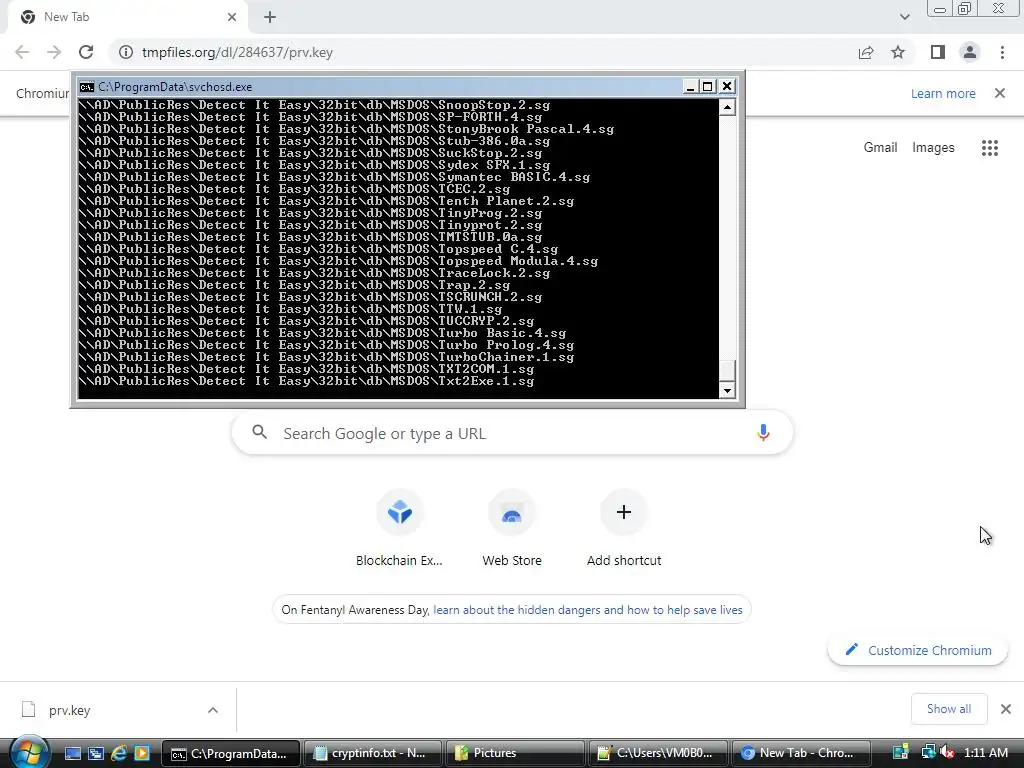This screenshot has width=1024, height=768.
Task: Click the network tray icon
Action: [x=927, y=752]
